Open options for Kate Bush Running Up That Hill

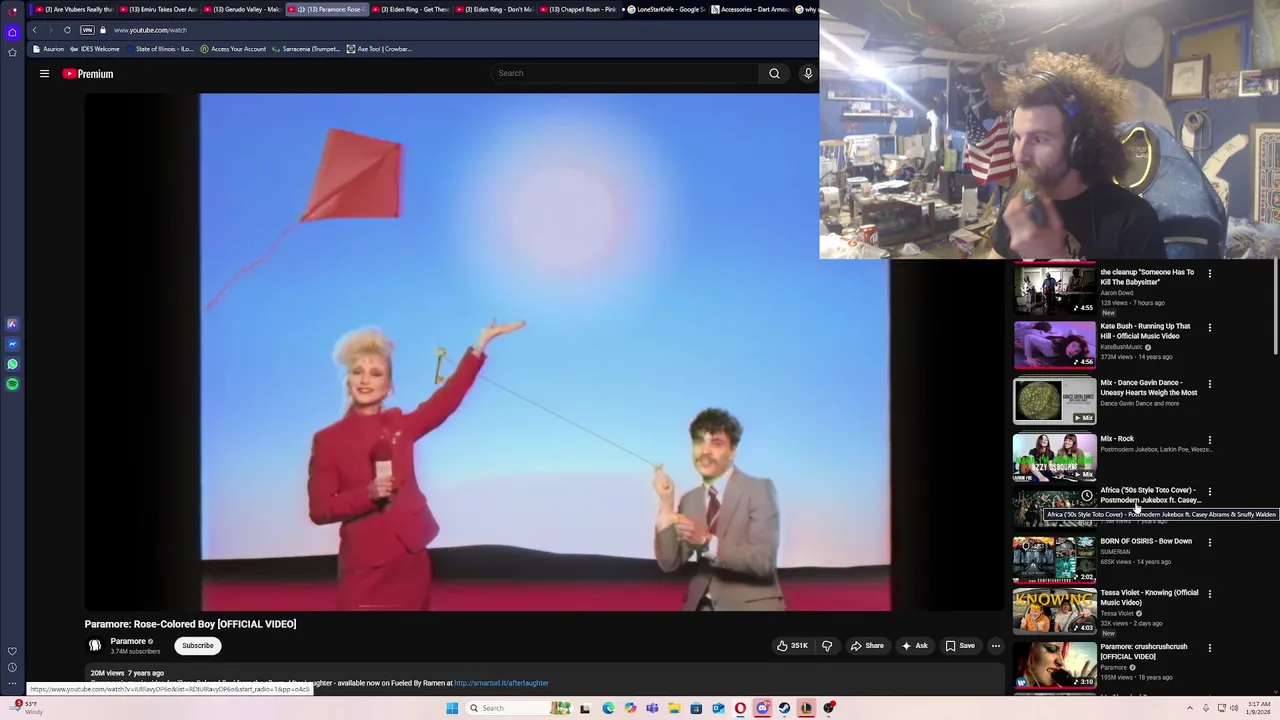click(x=1210, y=327)
